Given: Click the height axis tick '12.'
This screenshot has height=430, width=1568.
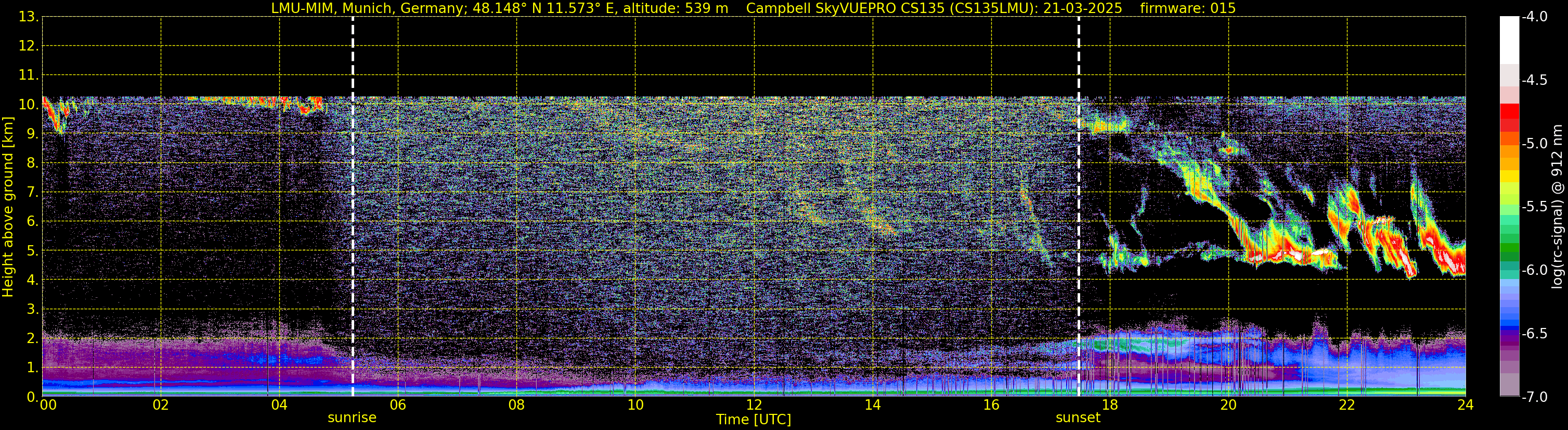Looking at the screenshot, I should [x=29, y=46].
